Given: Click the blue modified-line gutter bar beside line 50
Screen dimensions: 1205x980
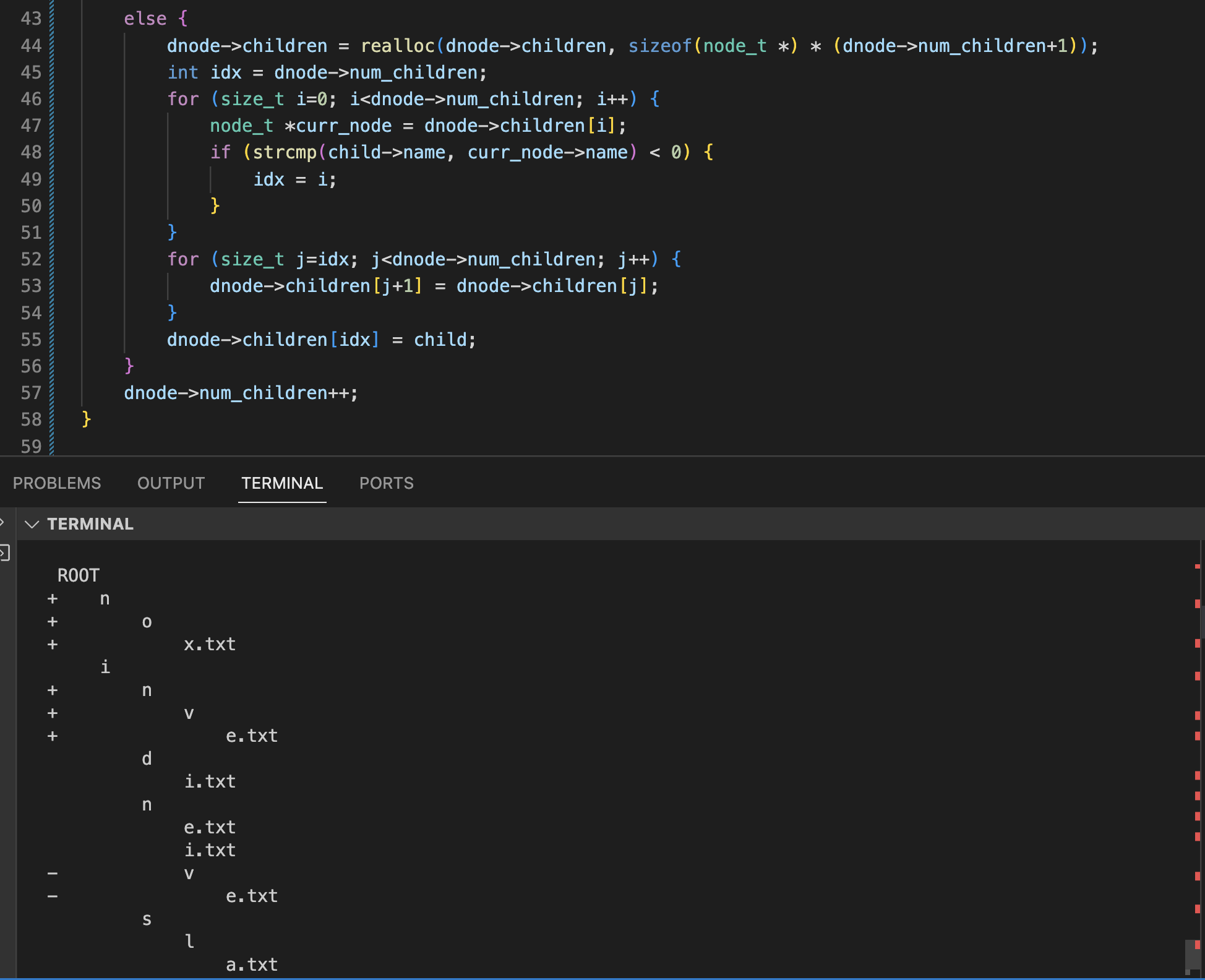Looking at the screenshot, I should 52,205.
